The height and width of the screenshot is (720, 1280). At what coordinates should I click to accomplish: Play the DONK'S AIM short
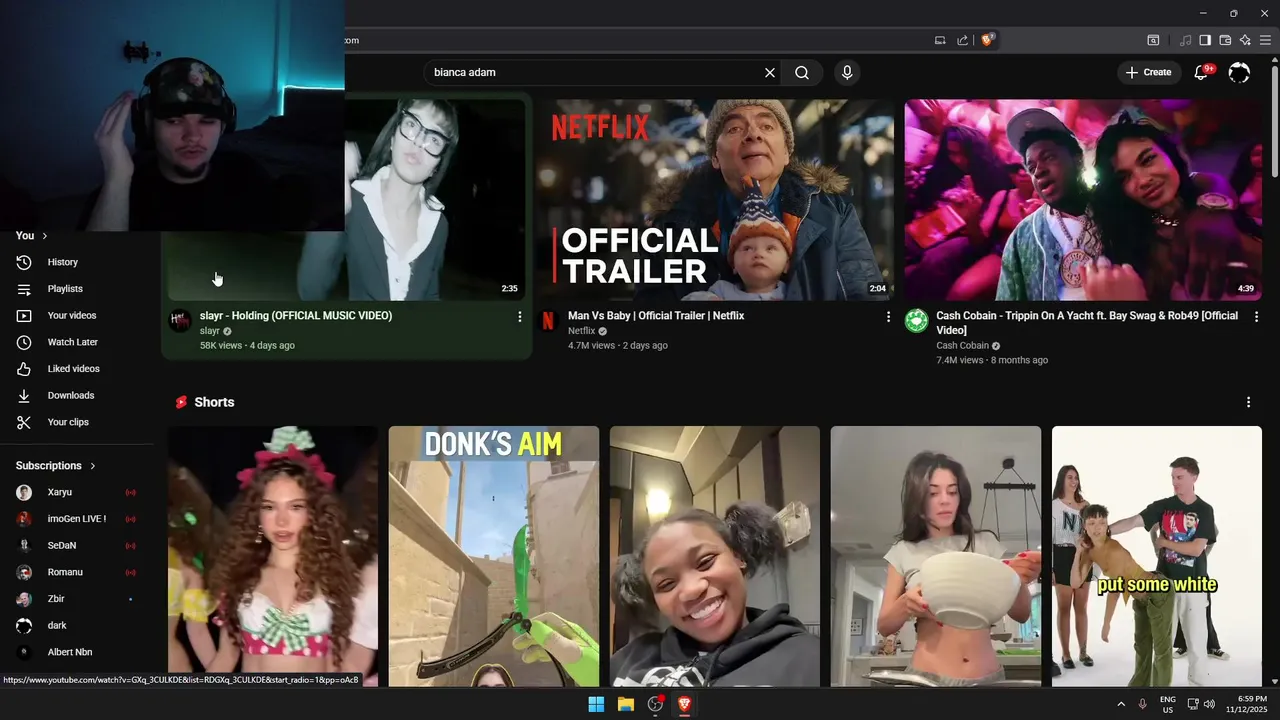pos(494,556)
